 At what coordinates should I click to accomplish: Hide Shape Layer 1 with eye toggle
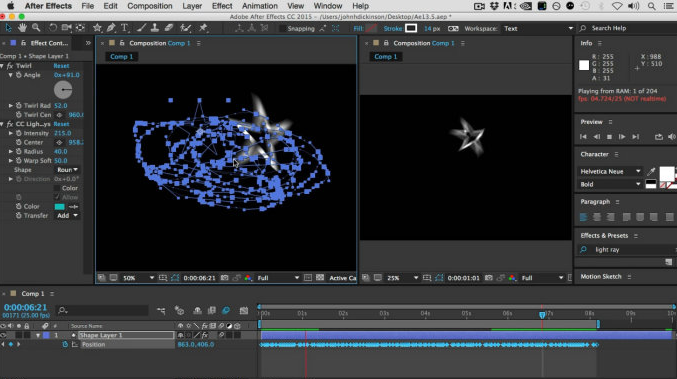coord(3,335)
